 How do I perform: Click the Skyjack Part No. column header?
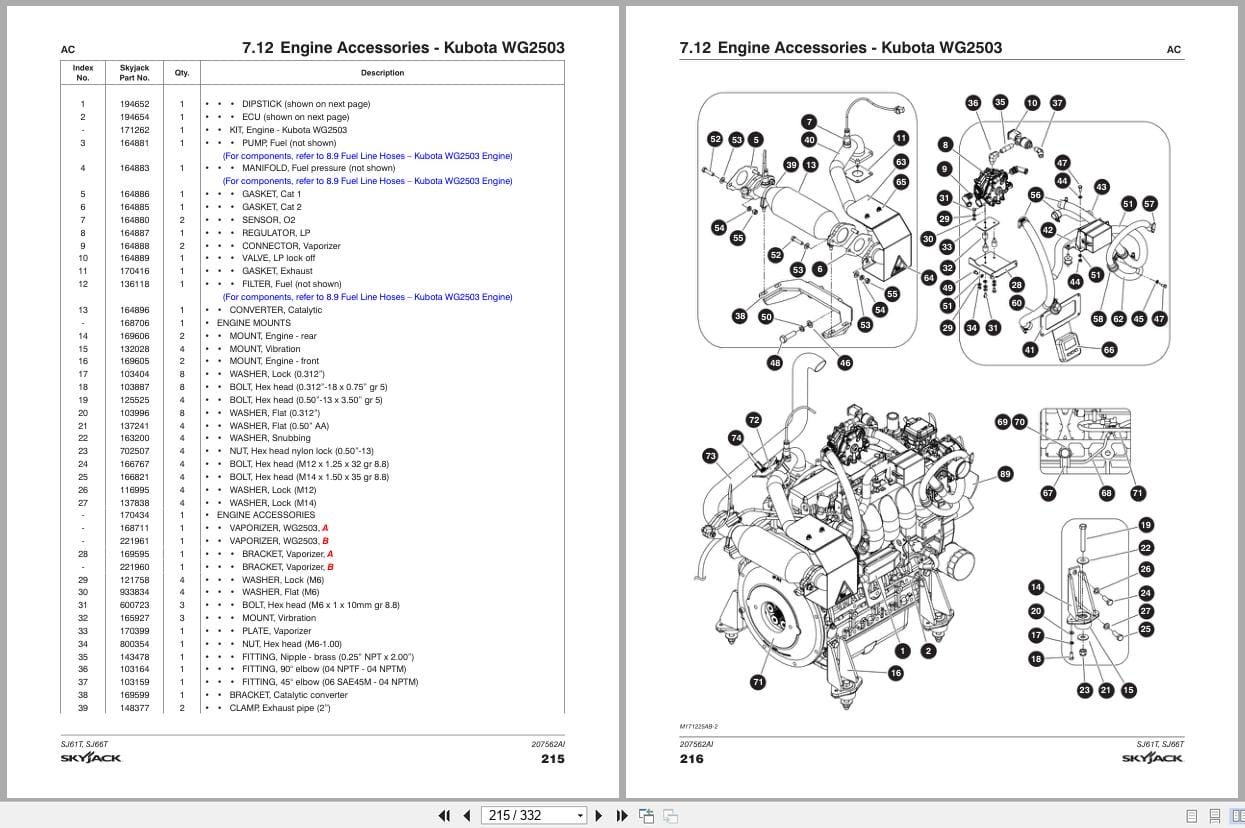[x=134, y=73]
